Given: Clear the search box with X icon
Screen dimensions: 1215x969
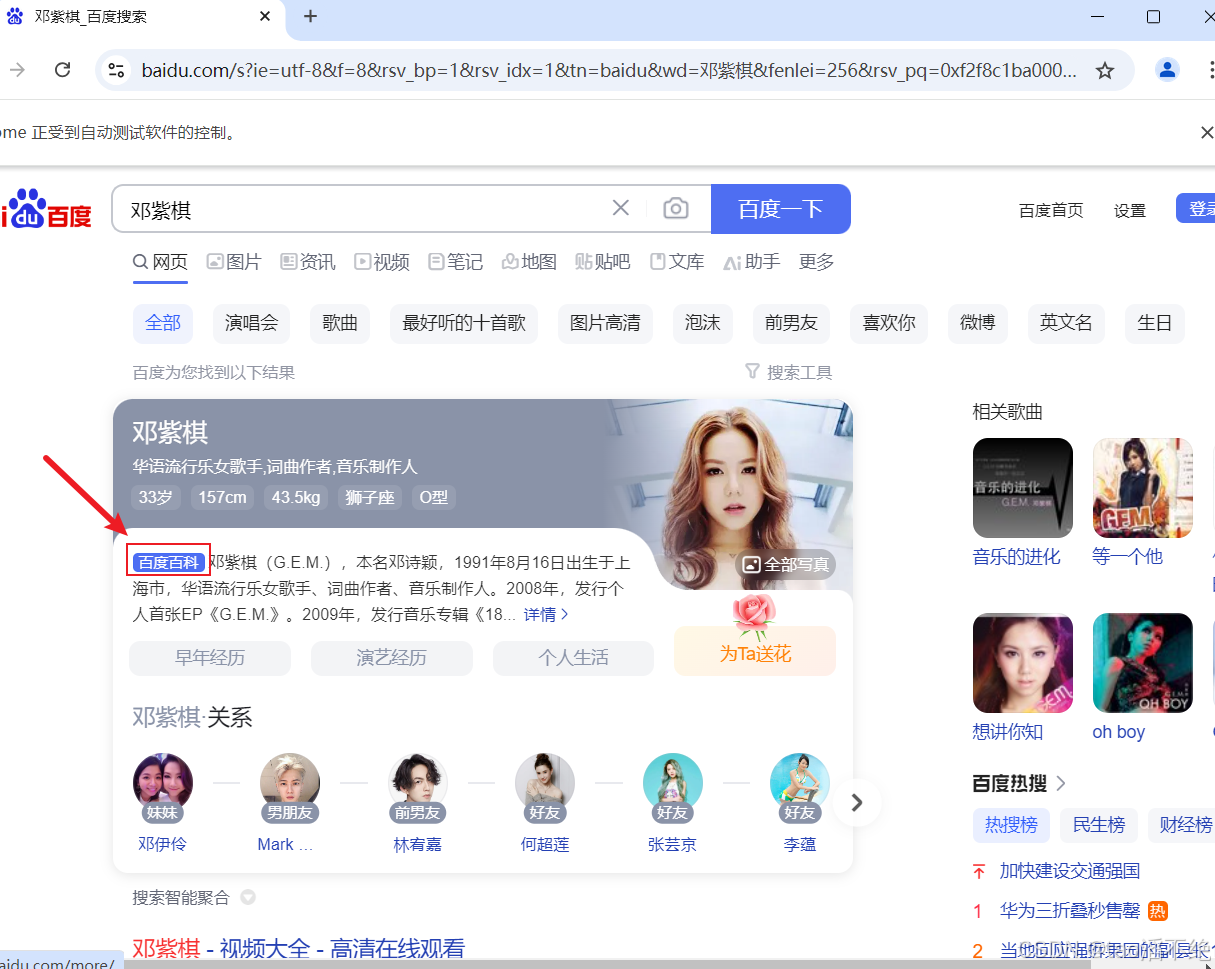Looking at the screenshot, I should point(621,208).
